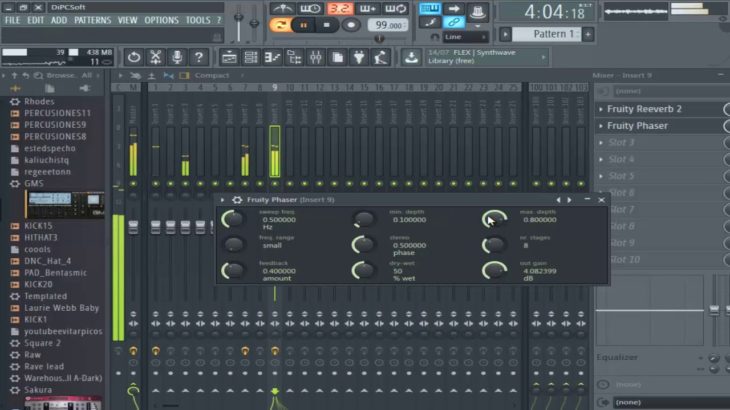Image resolution: width=730 pixels, height=410 pixels.
Task: Select Rave lead preset in browser
Action: tap(44, 367)
